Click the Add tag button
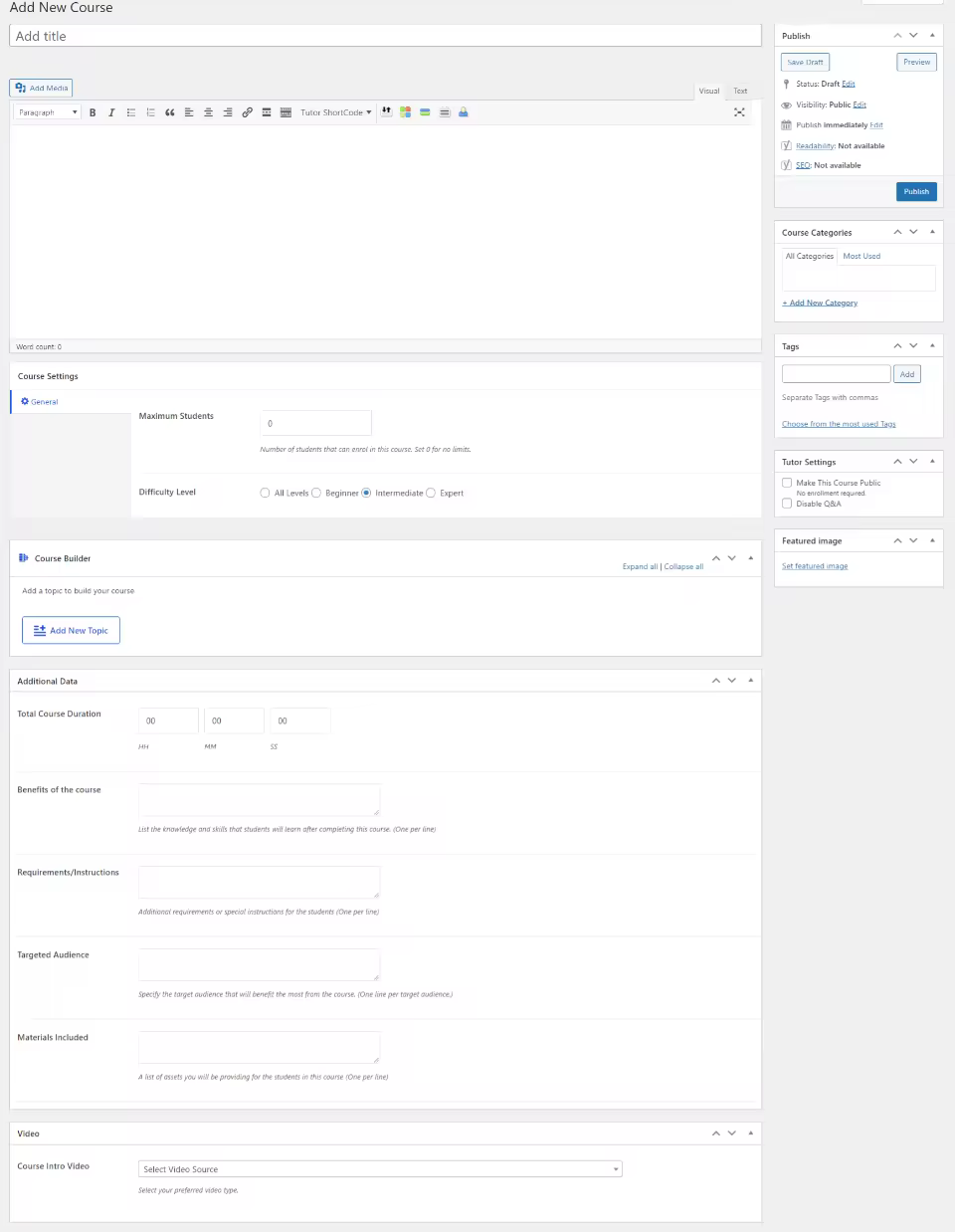Viewport: 955px width, 1232px height. [907, 374]
